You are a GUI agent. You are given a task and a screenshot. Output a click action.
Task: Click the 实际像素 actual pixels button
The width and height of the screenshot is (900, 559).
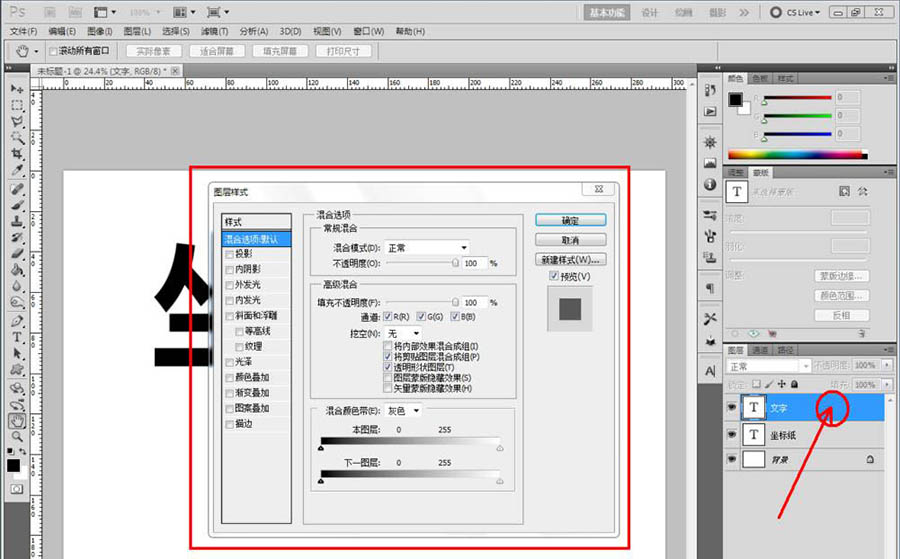pos(153,52)
